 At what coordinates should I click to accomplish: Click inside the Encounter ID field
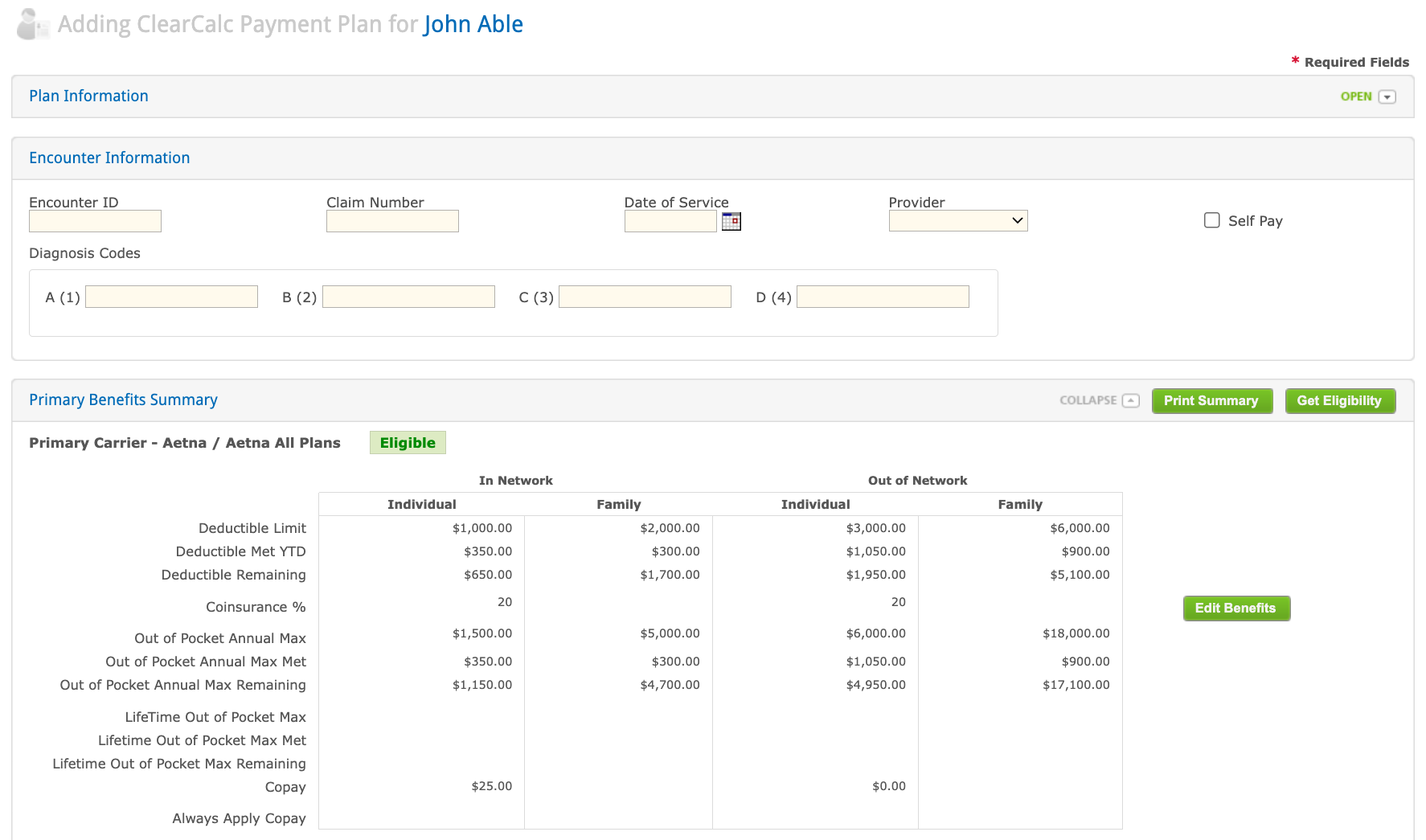94,220
